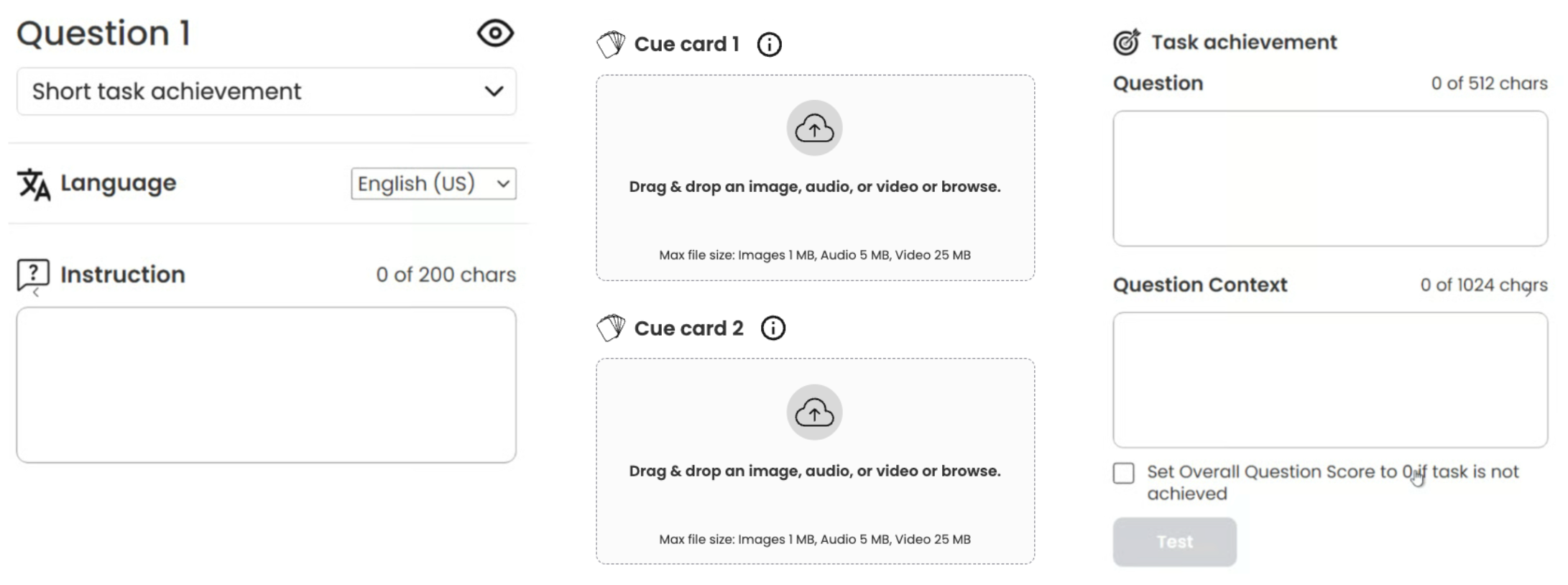1568x585 pixels.
Task: Click the Cue card 2 cards icon
Action: (x=611, y=328)
